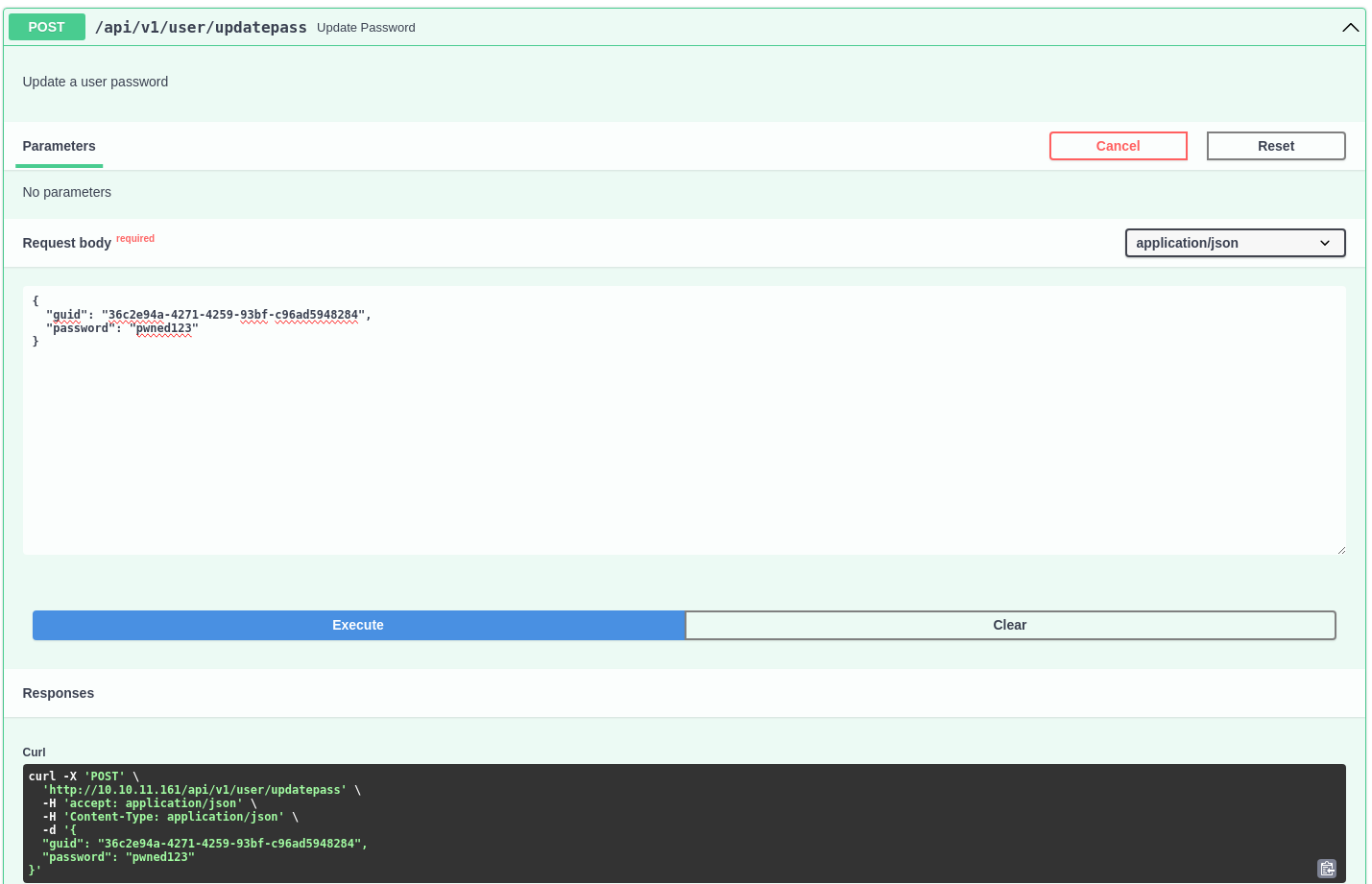Select the Parameters tab
Image resolution: width=1372 pixels, height=884 pixels.
(x=59, y=146)
